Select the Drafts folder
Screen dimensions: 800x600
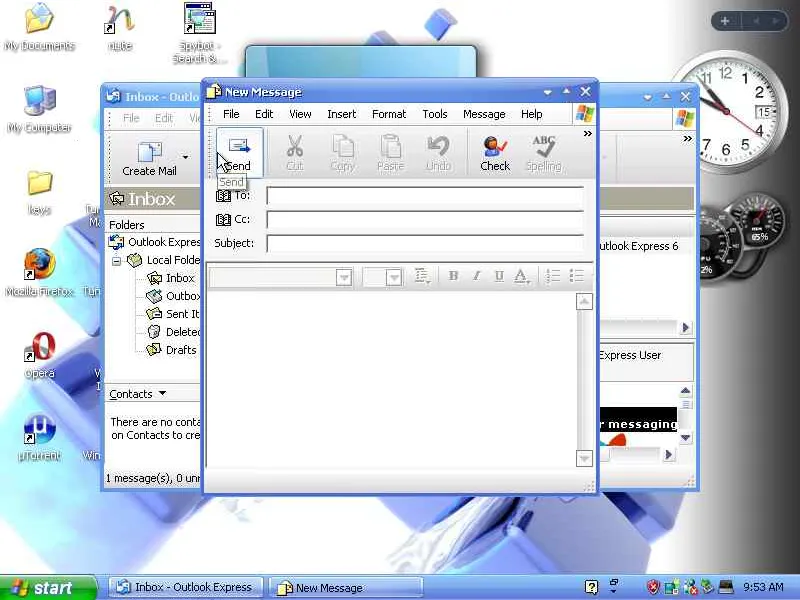(x=172, y=350)
